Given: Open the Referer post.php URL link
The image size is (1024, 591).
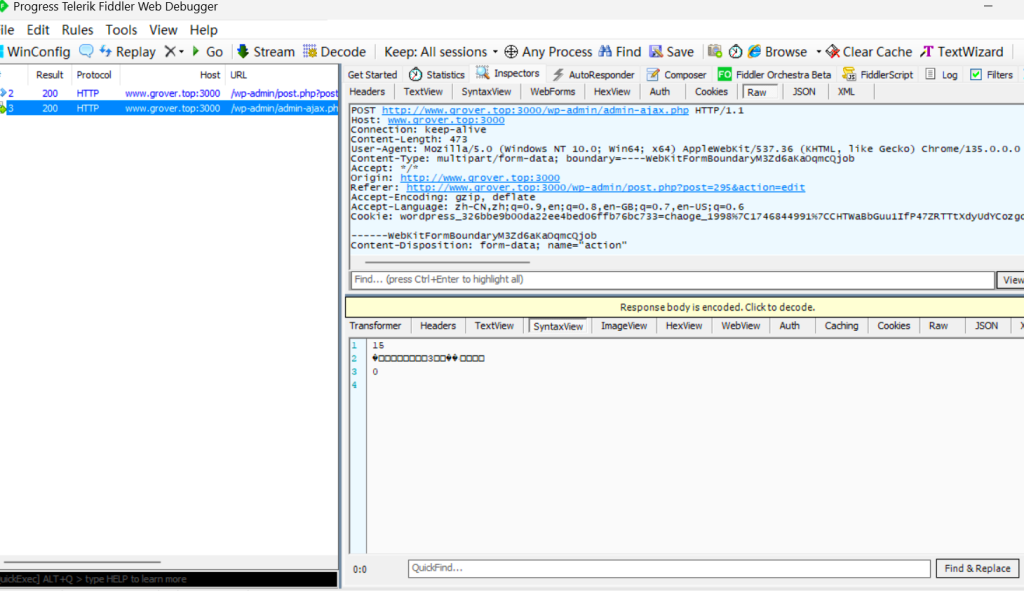Looking at the screenshot, I should 605,187.
